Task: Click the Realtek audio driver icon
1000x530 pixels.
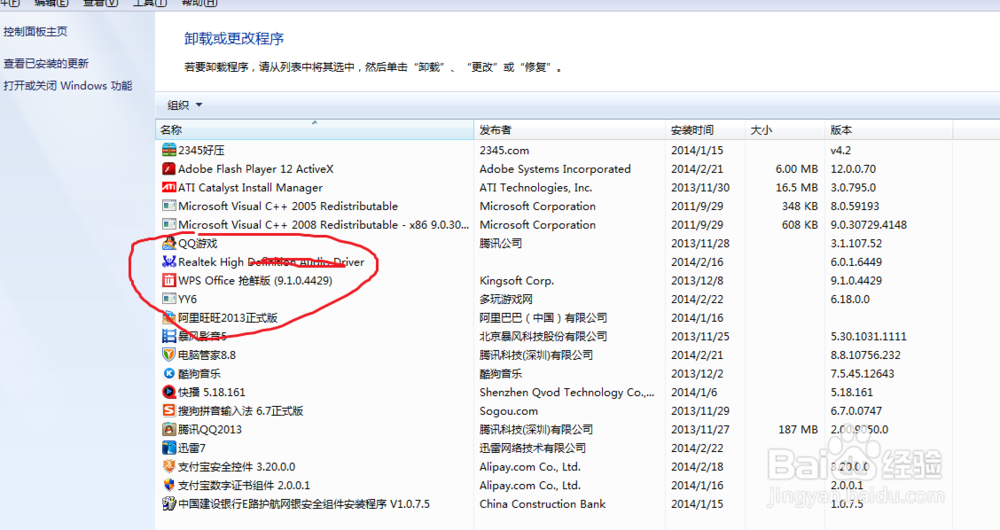Action: point(168,261)
